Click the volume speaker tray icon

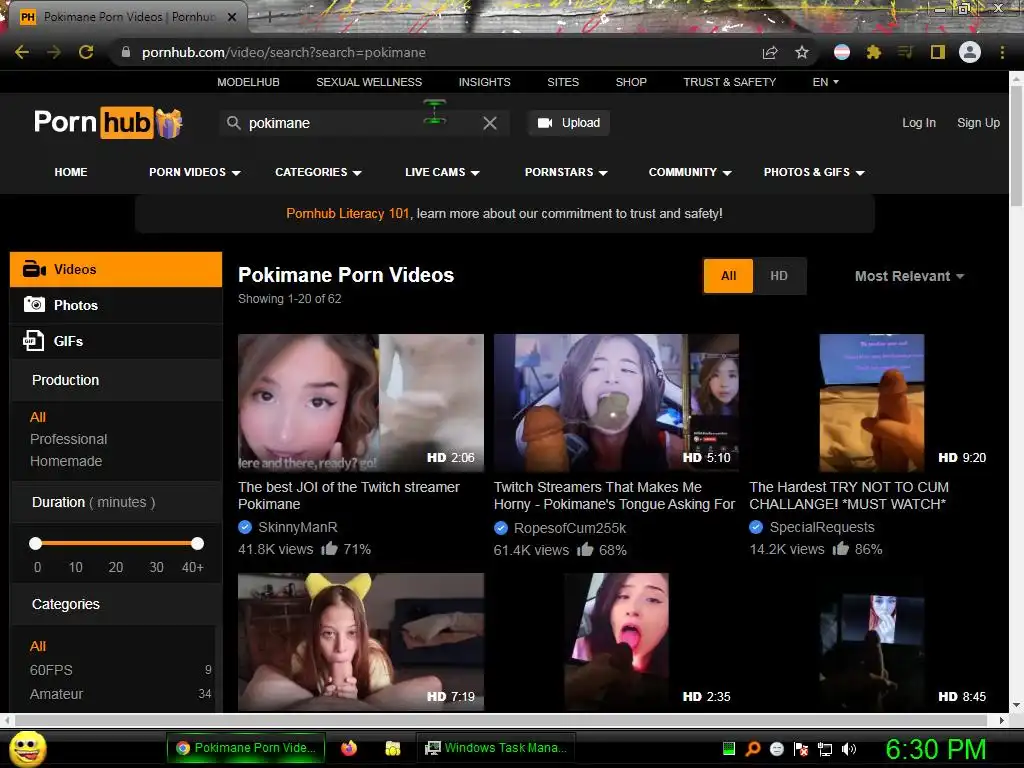pos(849,748)
